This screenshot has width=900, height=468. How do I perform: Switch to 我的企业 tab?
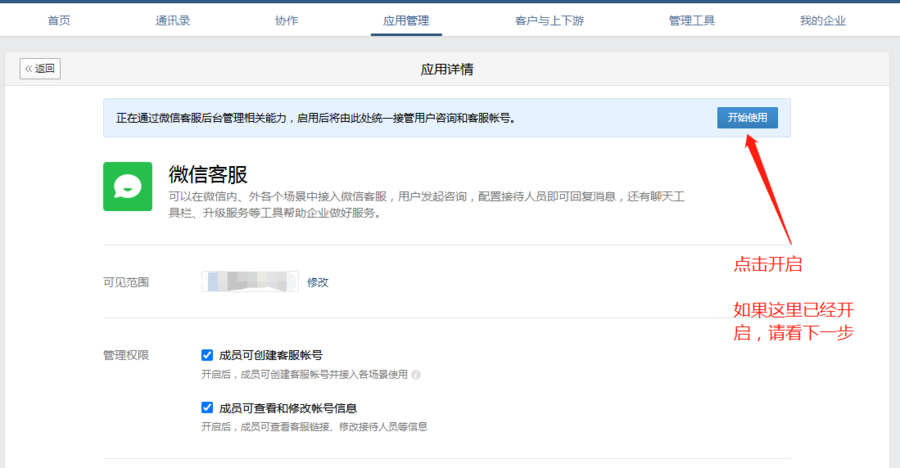point(823,21)
